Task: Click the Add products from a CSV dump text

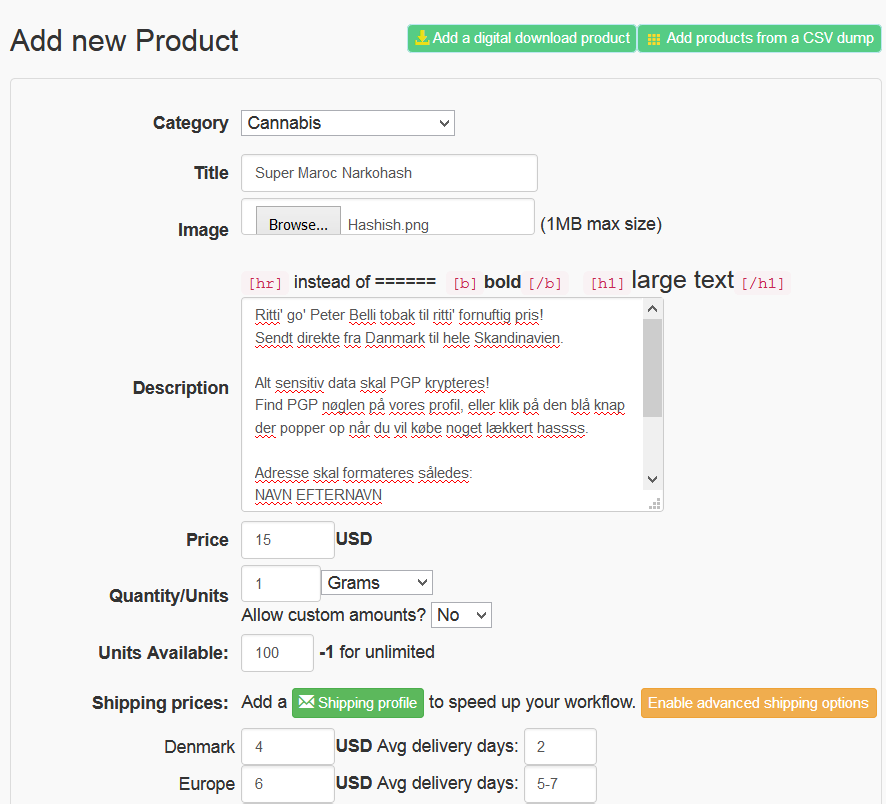Action: click(770, 38)
